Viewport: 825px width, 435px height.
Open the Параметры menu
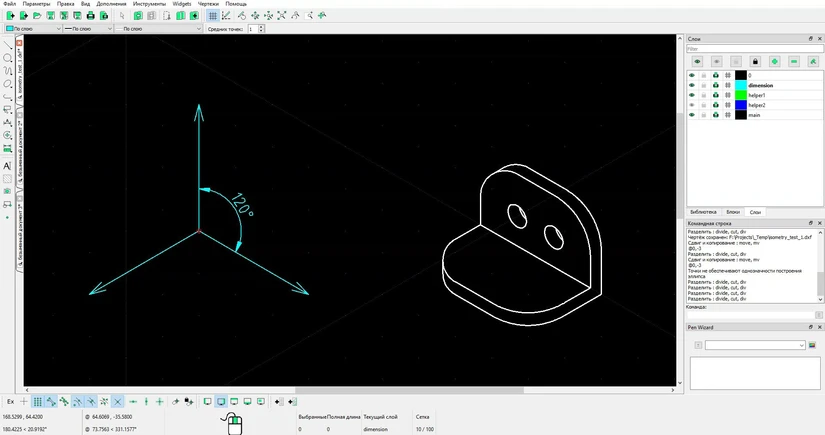tap(37, 4)
